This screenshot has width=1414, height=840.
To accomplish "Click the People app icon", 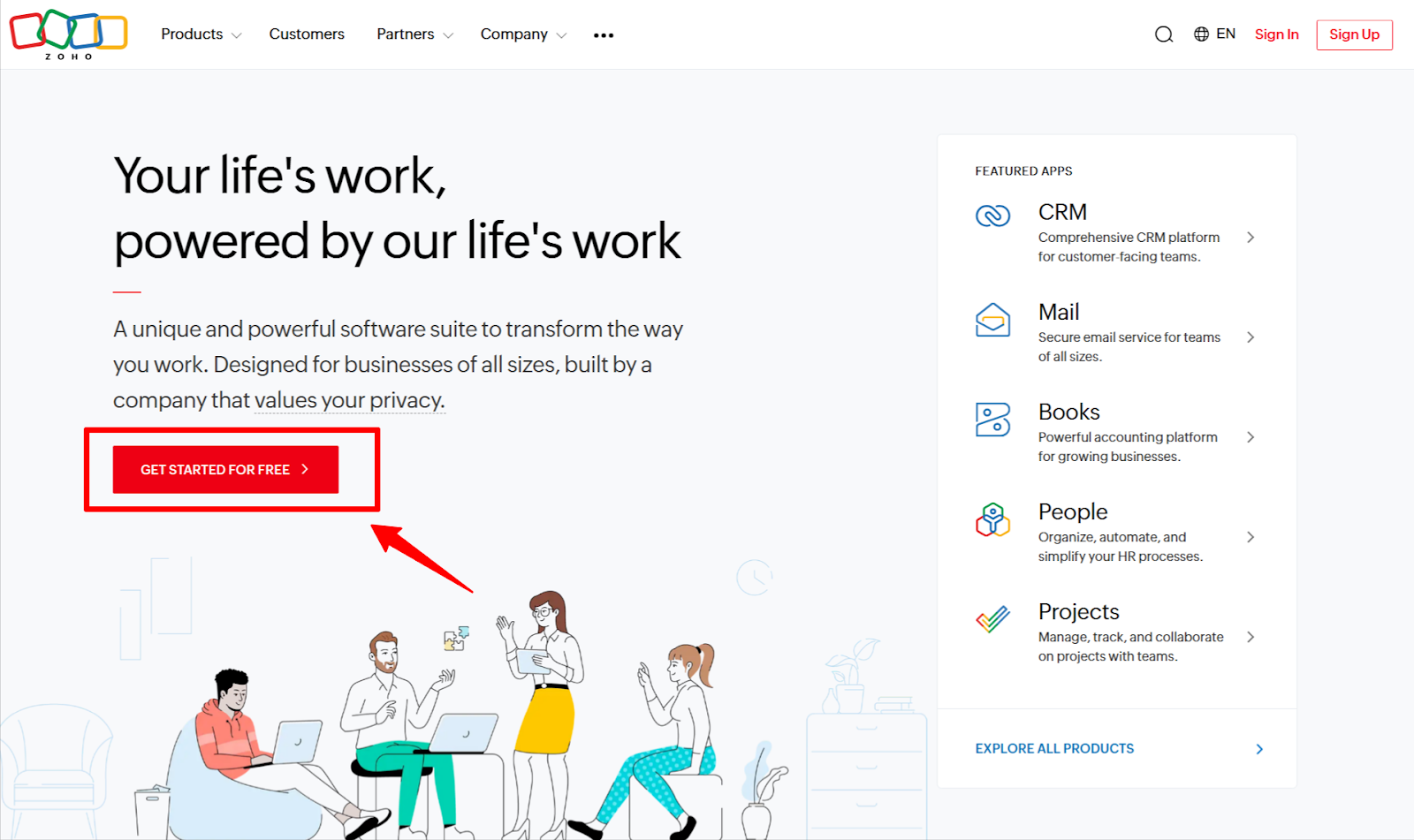I will [992, 519].
